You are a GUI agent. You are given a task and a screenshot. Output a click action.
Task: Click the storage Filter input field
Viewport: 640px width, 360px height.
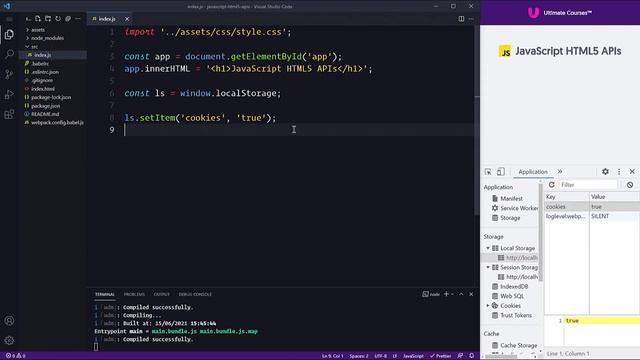click(x=588, y=185)
